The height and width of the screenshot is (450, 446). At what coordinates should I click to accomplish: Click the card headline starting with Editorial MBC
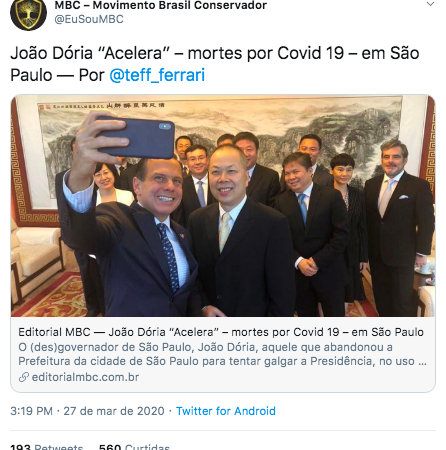click(221, 332)
